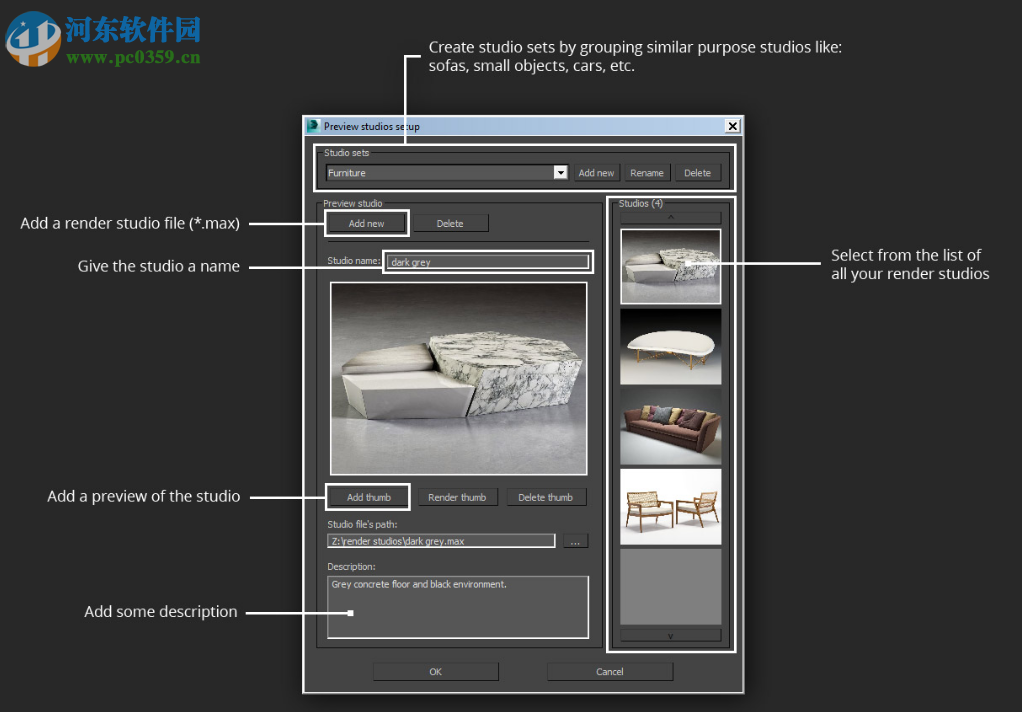Click the Furniture studio set combo box
The height and width of the screenshot is (712, 1022).
pyautogui.click(x=446, y=172)
